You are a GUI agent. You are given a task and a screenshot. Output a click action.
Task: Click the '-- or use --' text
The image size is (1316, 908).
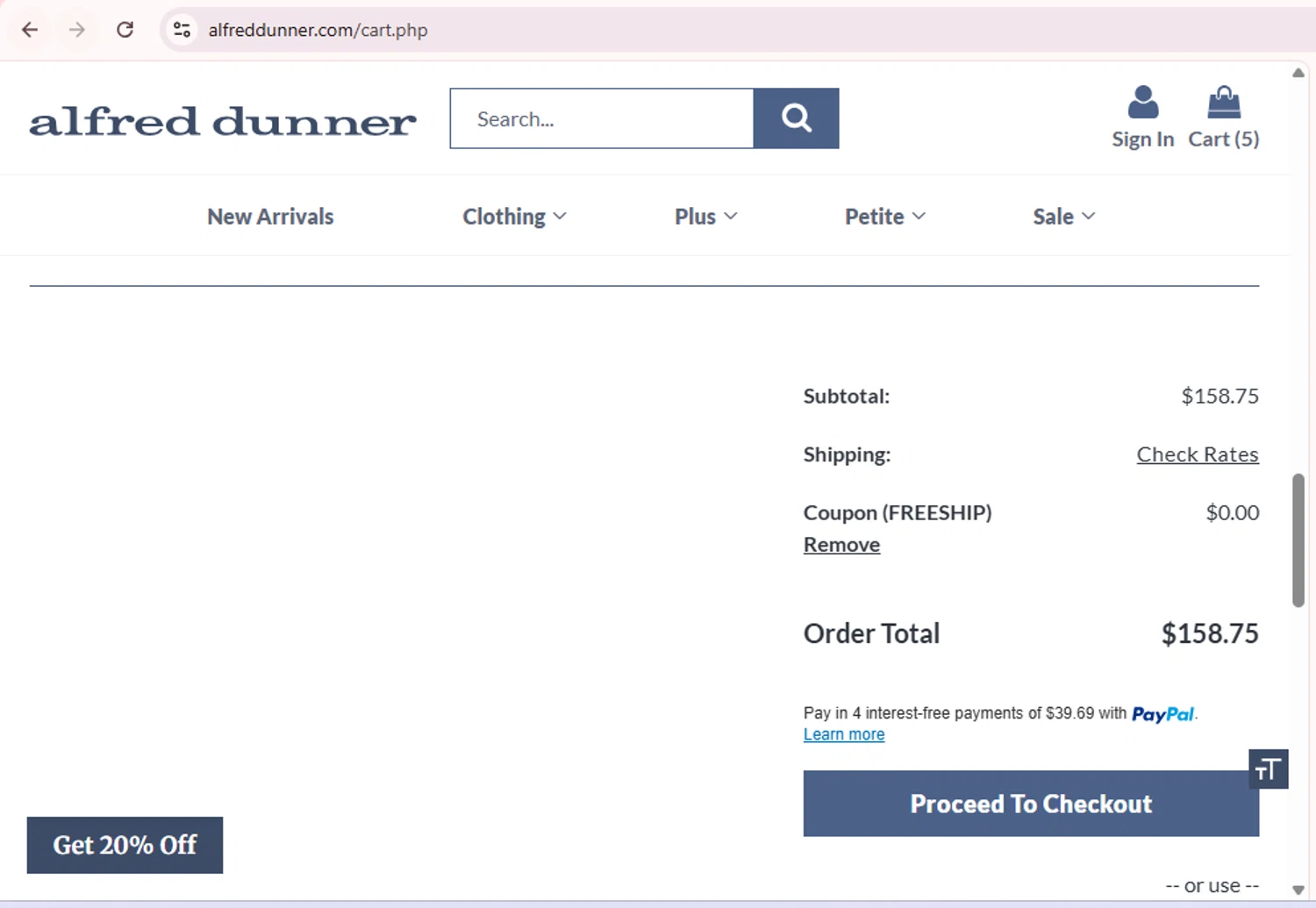click(1212, 886)
